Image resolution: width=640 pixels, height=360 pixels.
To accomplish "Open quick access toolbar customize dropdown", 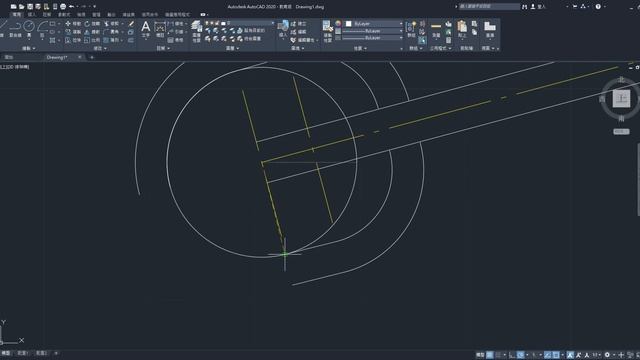I will (x=95, y=7).
